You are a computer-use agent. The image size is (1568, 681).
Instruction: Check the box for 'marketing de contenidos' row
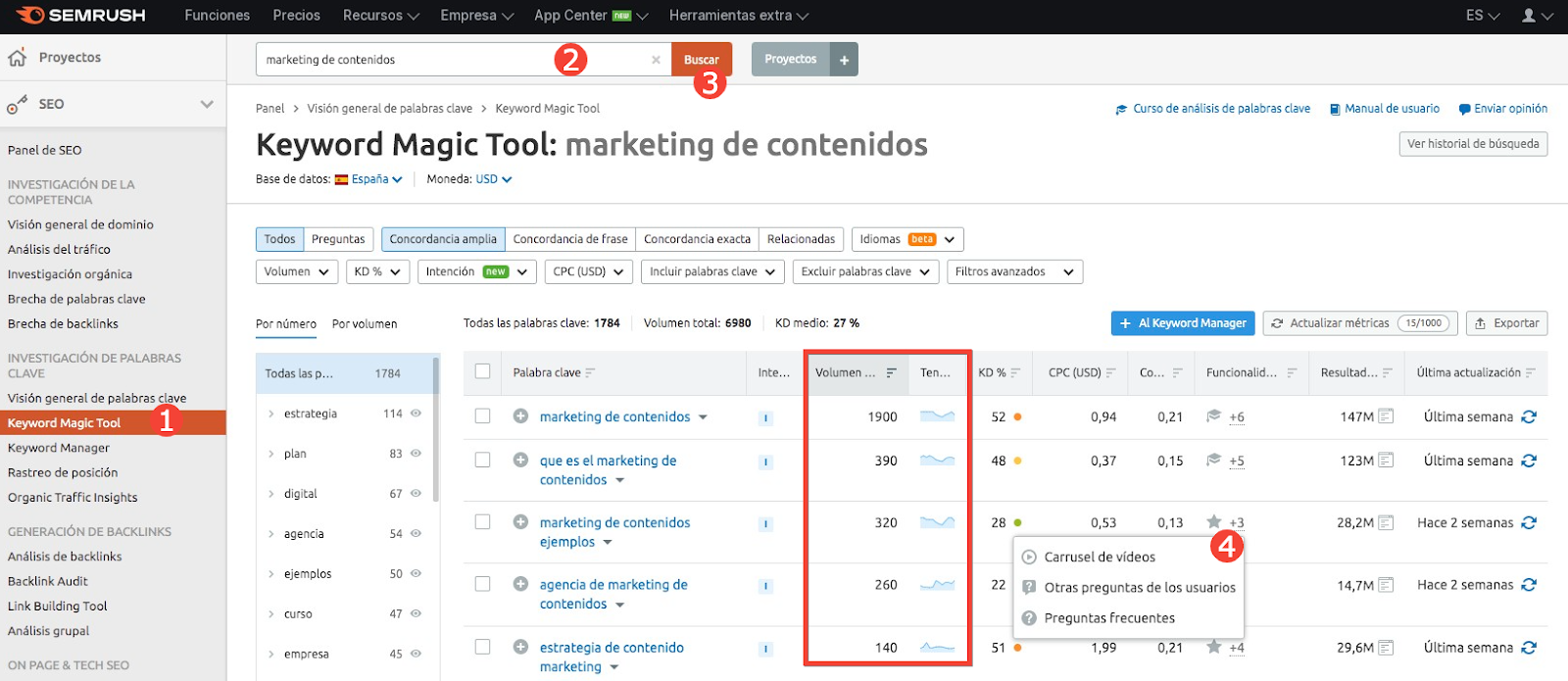click(482, 416)
